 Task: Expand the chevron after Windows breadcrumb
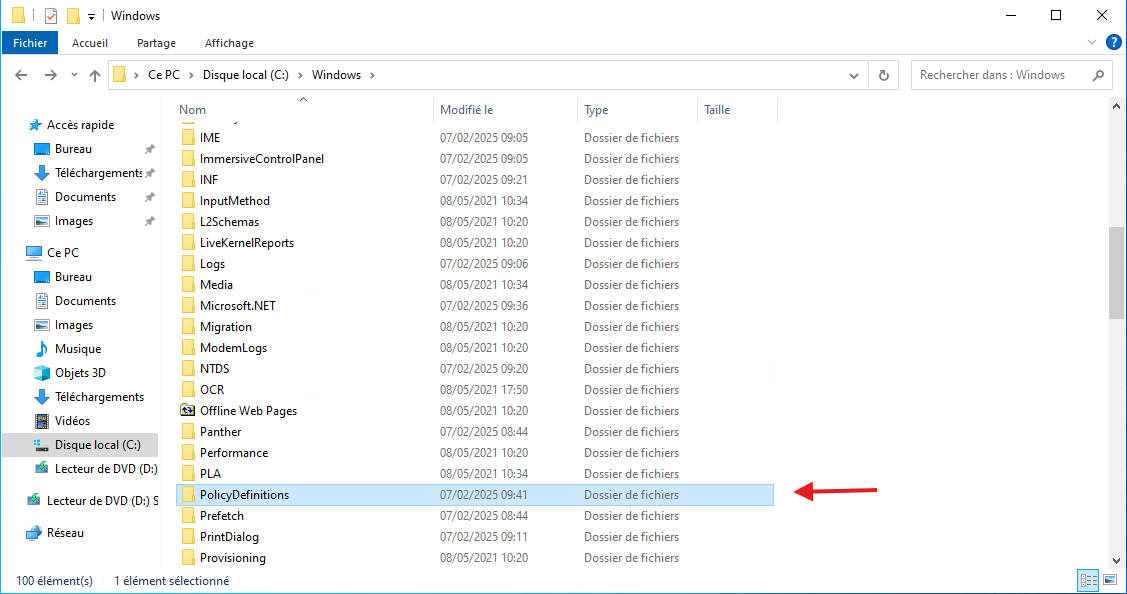tap(372, 75)
